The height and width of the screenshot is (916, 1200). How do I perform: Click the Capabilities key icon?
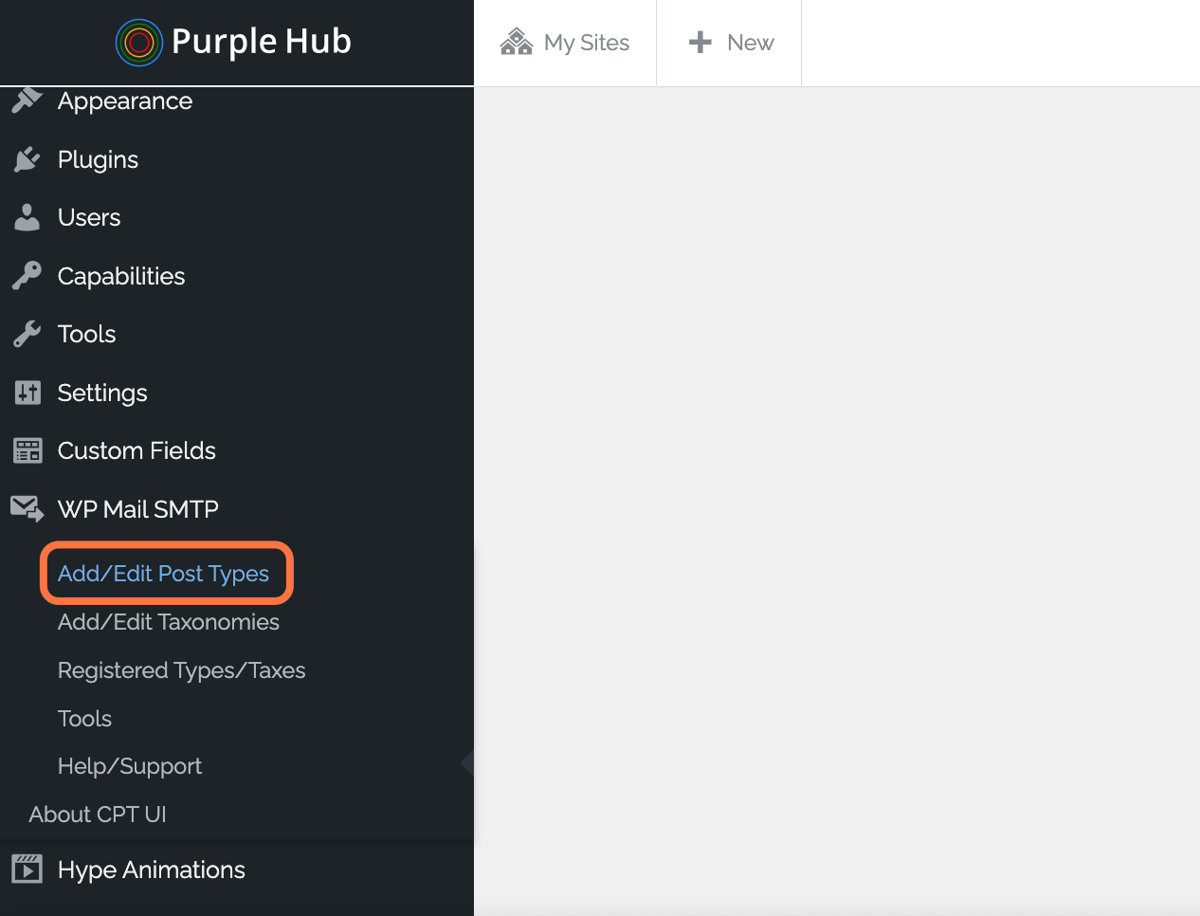click(x=27, y=276)
